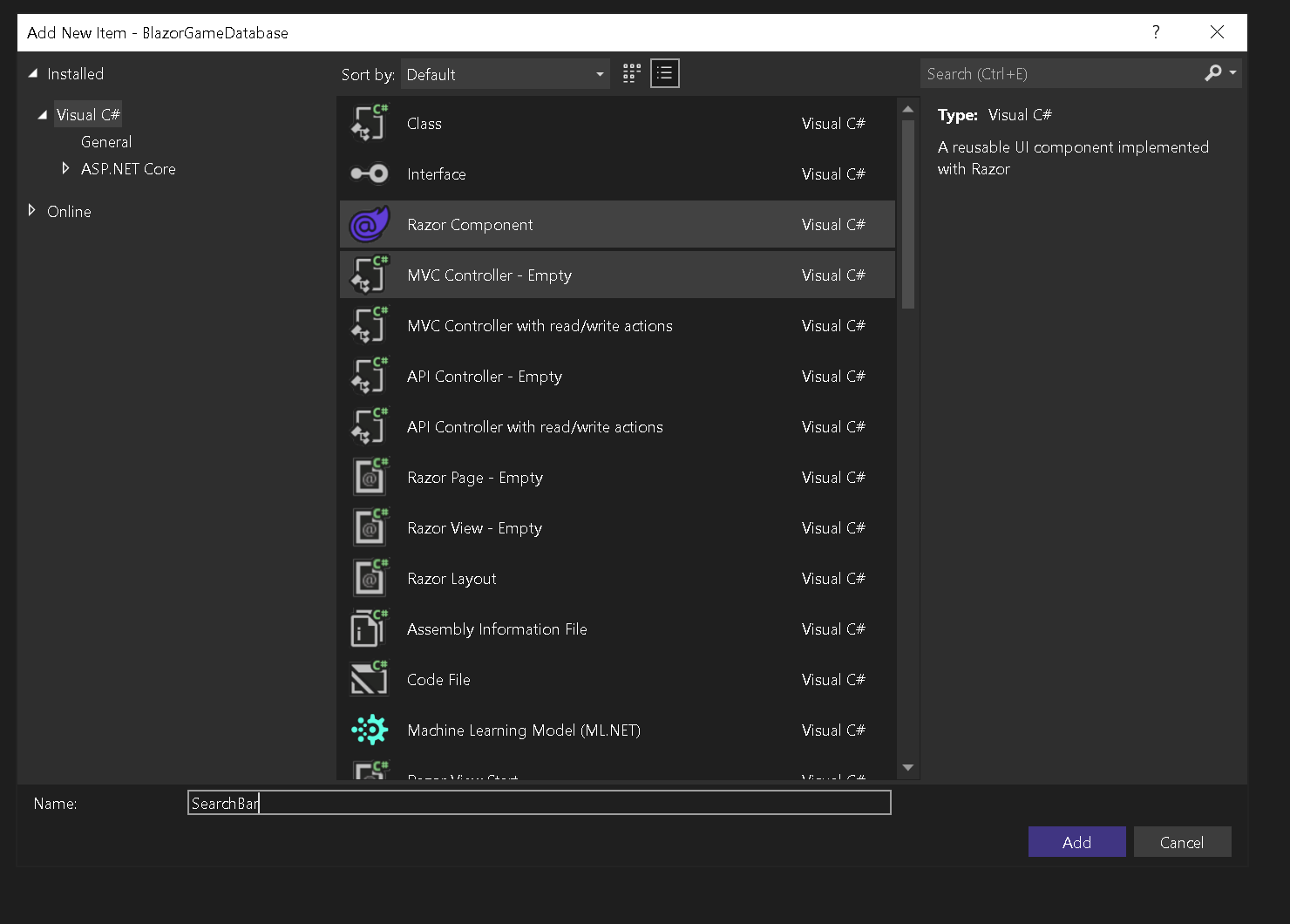
Task: Click the template list scrollbar thumb
Action: (x=907, y=214)
